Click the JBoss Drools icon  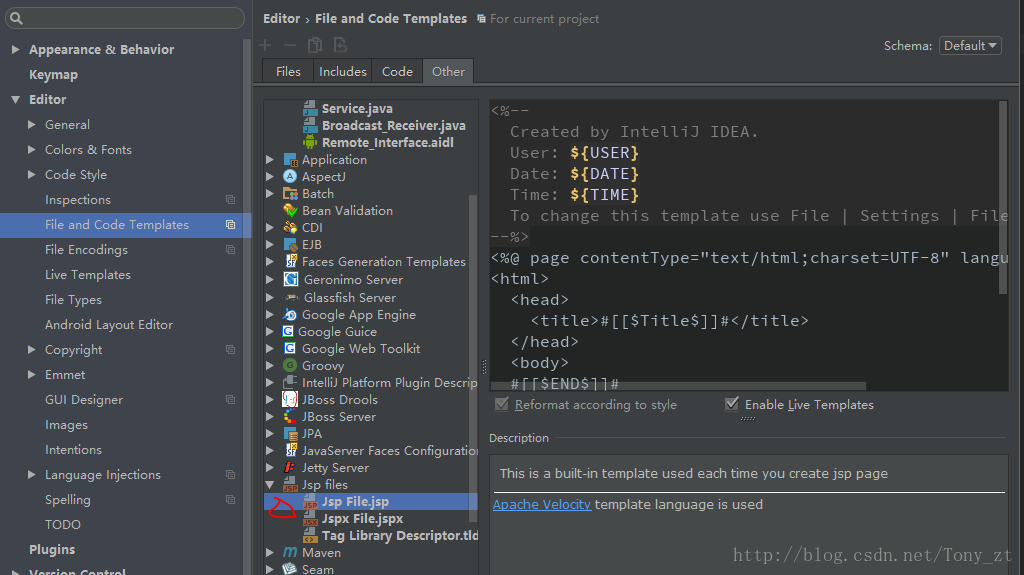coord(290,399)
